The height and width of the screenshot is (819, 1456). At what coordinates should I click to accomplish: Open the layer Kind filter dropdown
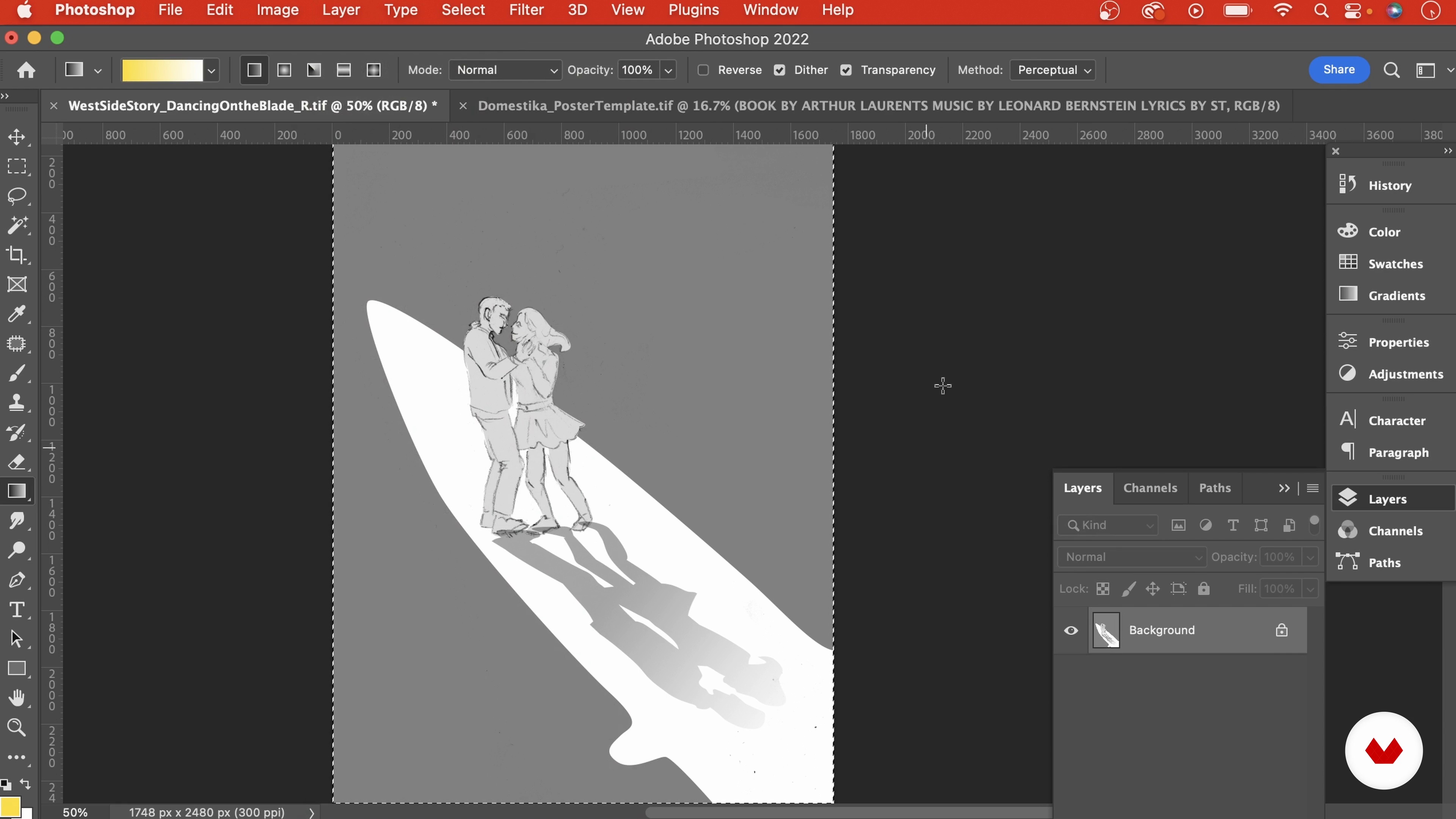point(1108,525)
